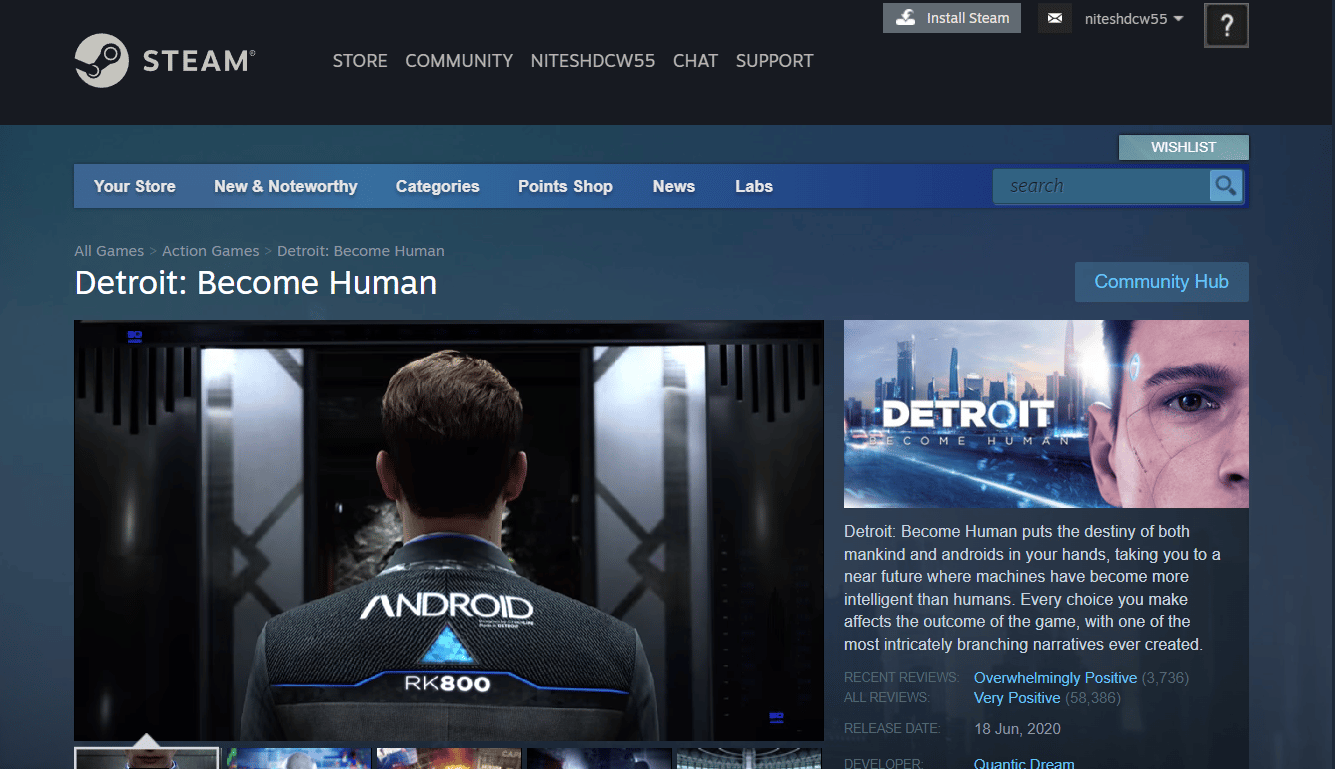Click the Quantic Dream developer link
The image size is (1335, 769).
(1024, 764)
